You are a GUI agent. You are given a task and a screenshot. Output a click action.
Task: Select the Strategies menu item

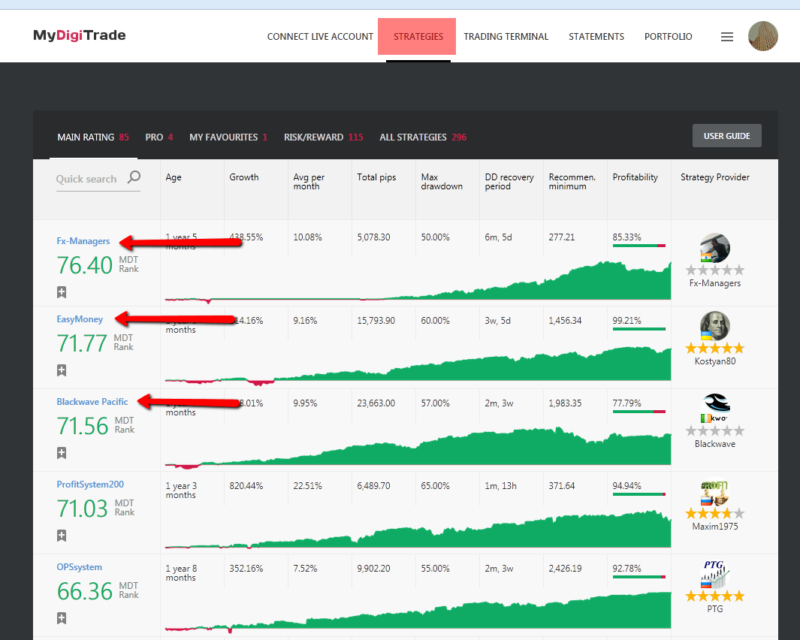[418, 37]
